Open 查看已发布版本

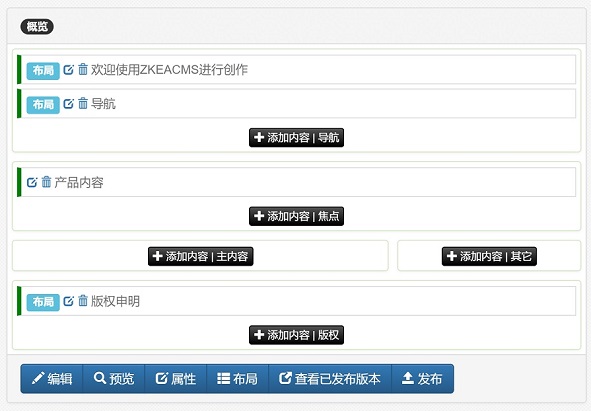[330, 379]
